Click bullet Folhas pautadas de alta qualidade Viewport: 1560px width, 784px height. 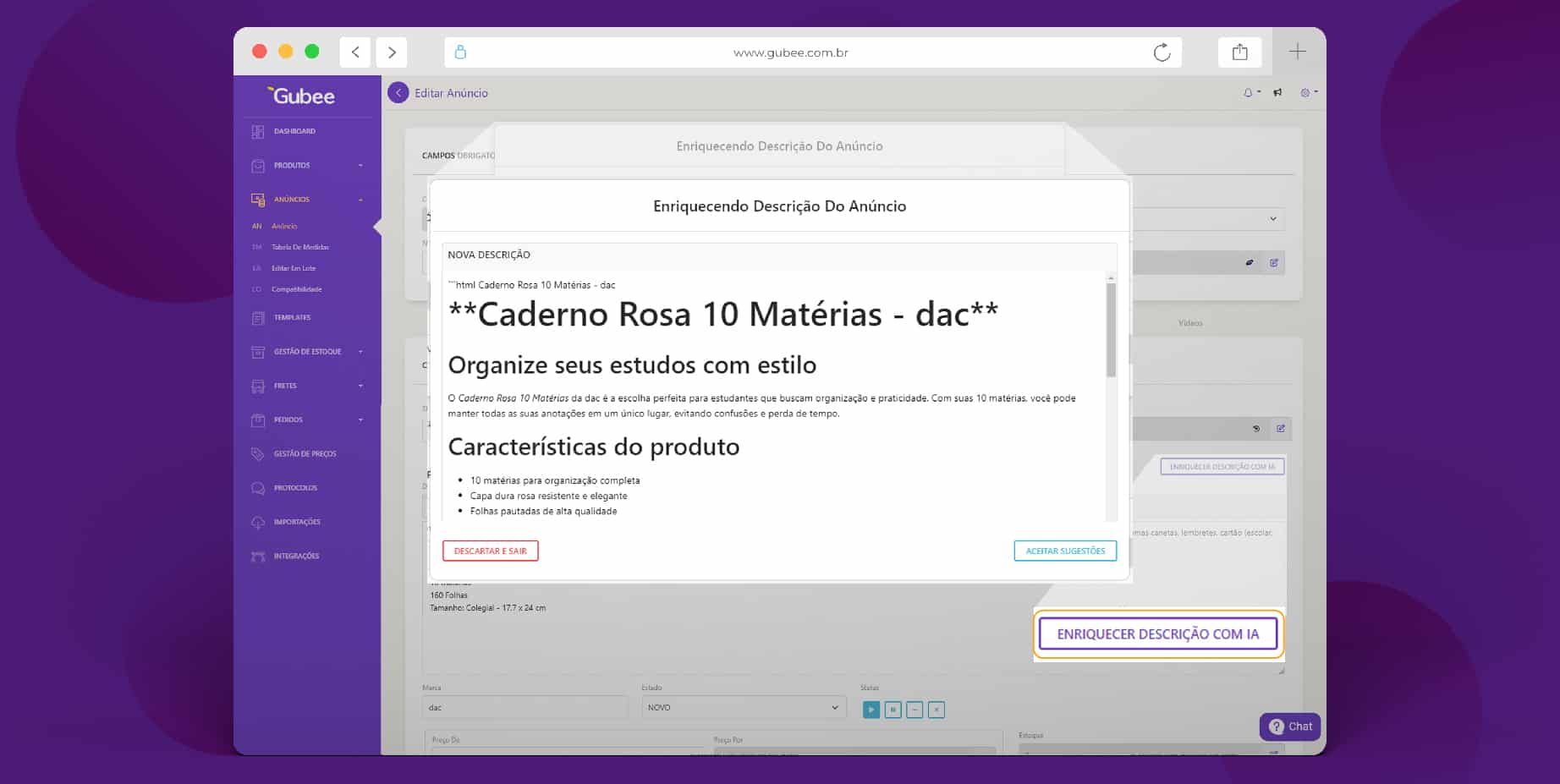pyautogui.click(x=544, y=512)
